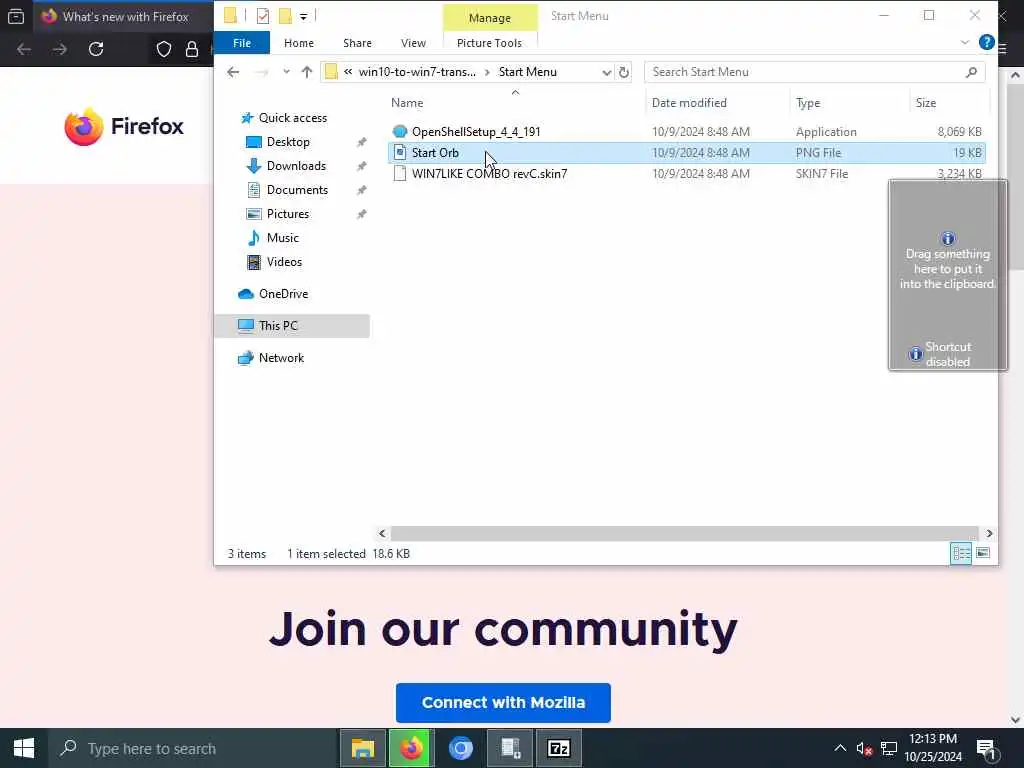Open Chromium browser from the taskbar
Image resolution: width=1024 pixels, height=768 pixels.
(460, 748)
